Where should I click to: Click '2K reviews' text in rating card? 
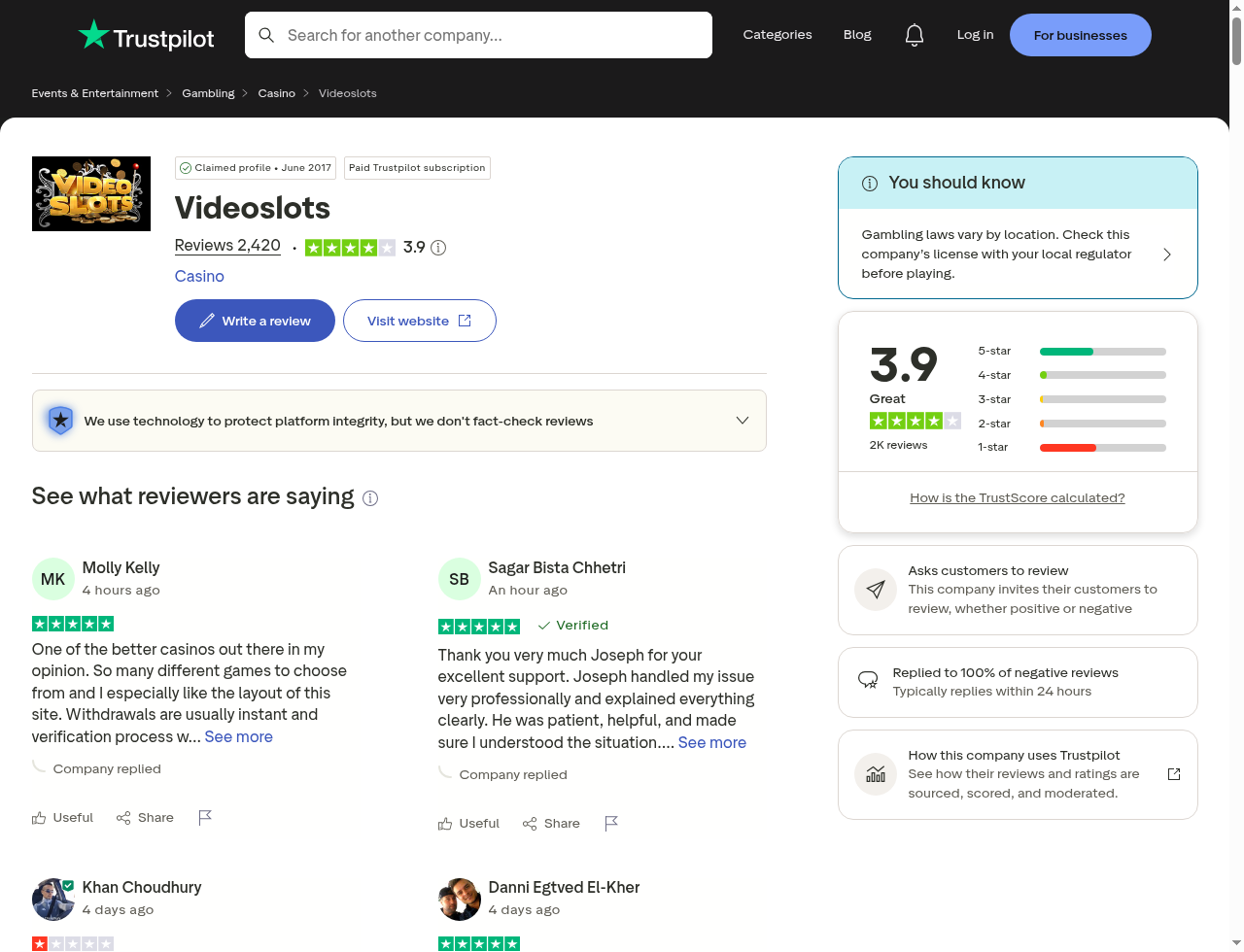coord(898,445)
